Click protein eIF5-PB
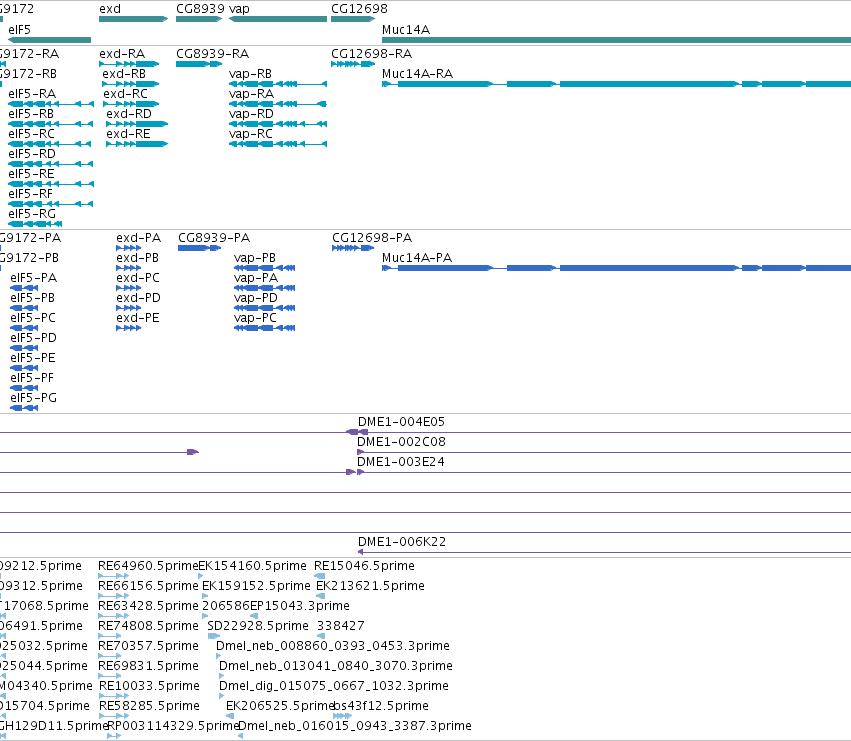This screenshot has height=741, width=851. (x=24, y=309)
